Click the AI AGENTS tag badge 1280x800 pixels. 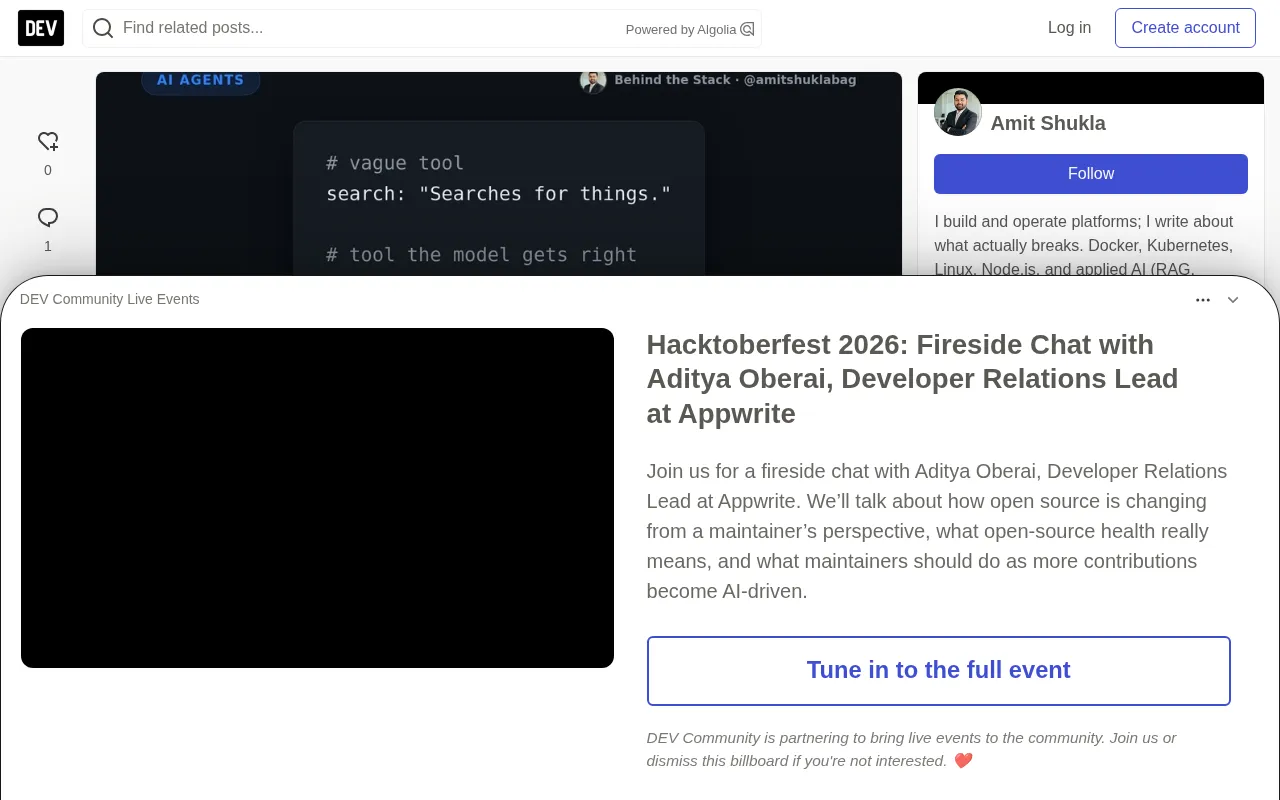point(200,80)
